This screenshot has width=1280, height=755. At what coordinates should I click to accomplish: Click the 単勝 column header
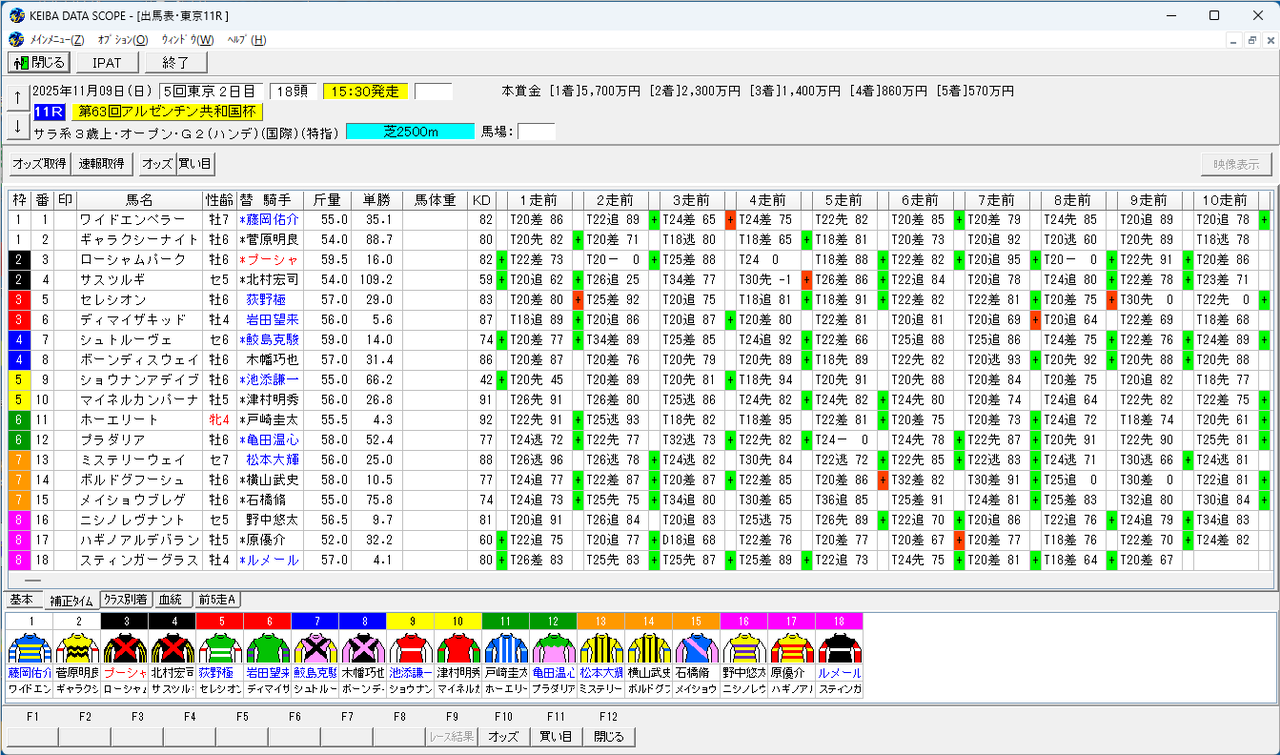376,200
